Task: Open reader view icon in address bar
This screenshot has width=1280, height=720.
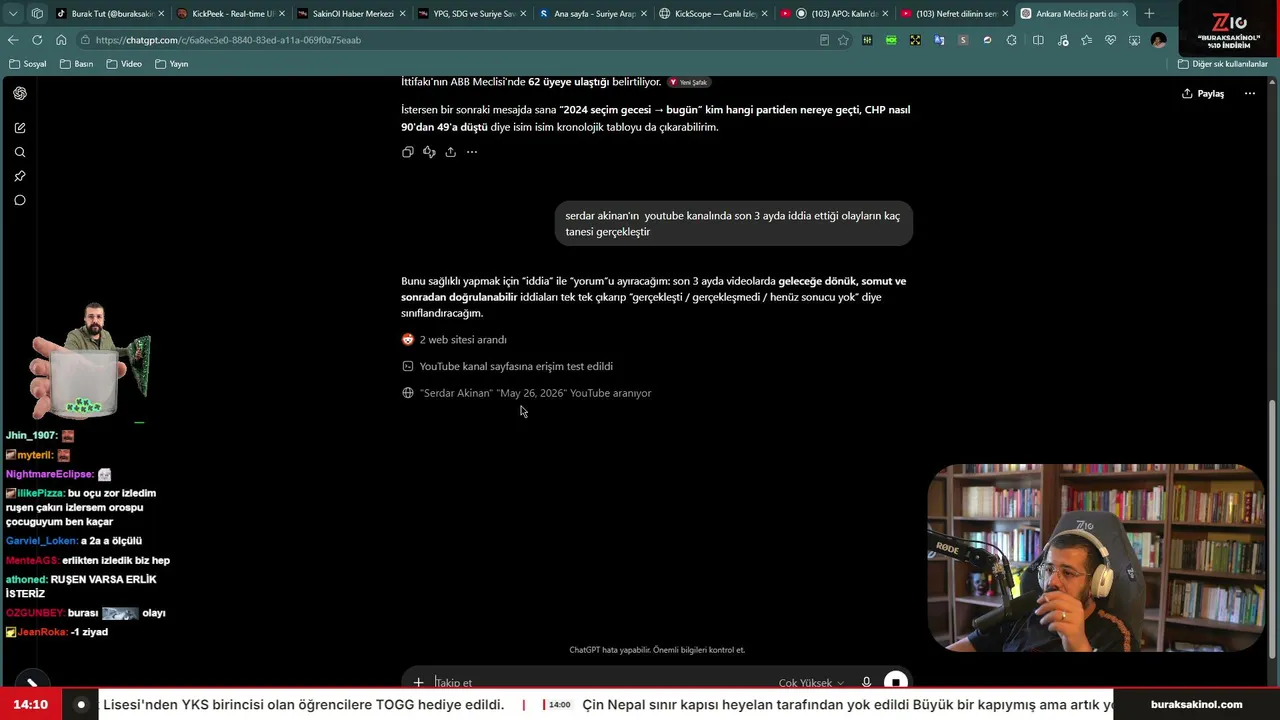Action: pos(824,40)
